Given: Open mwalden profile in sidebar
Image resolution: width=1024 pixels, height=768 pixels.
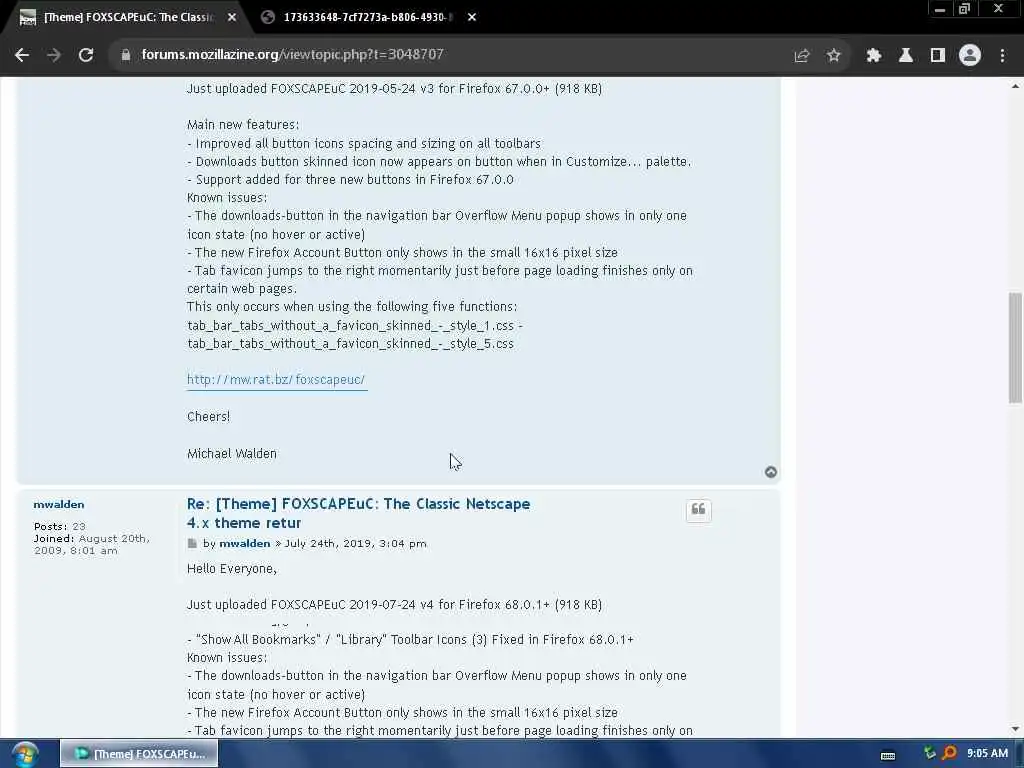Looking at the screenshot, I should point(59,504).
